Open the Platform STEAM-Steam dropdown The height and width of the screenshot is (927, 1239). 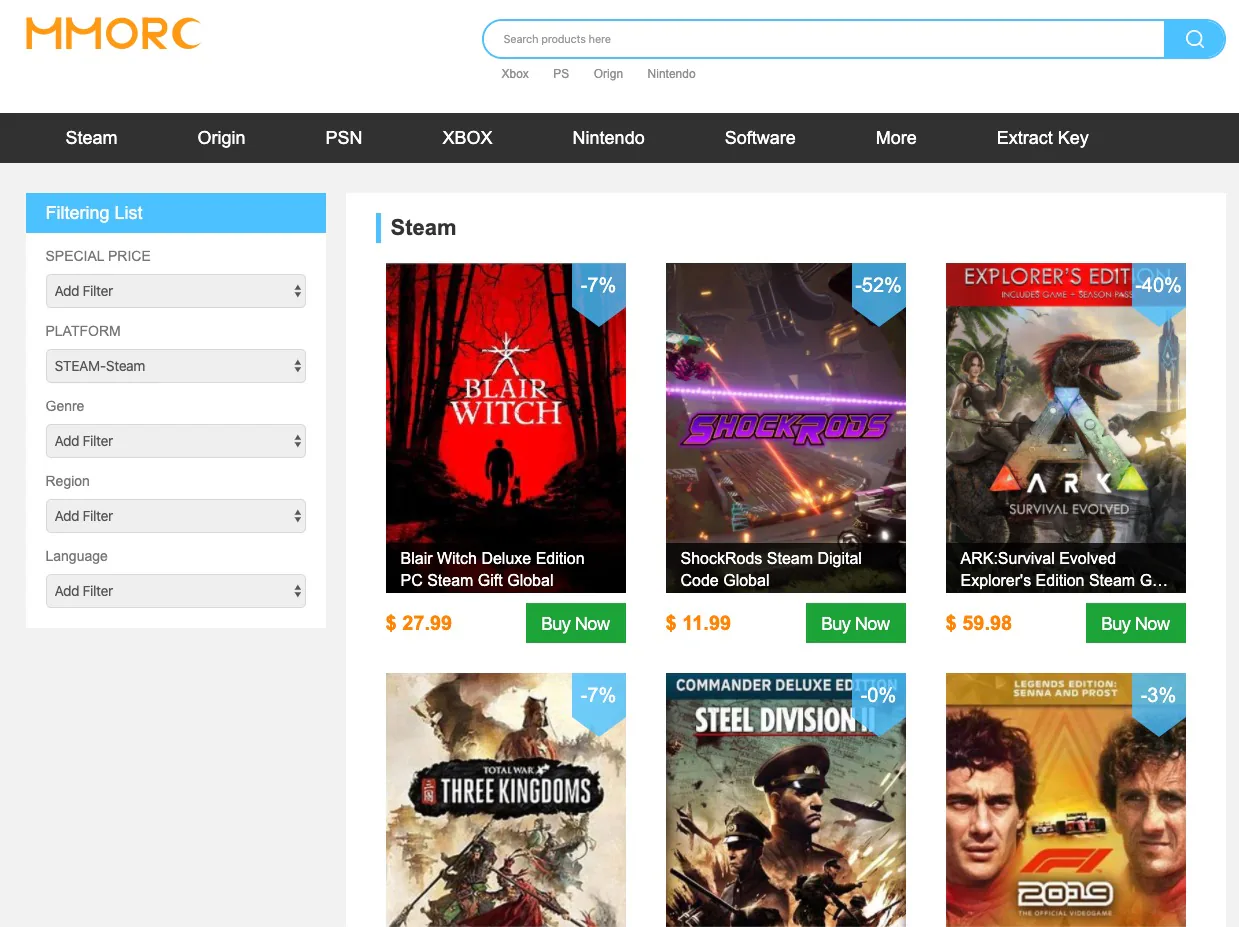coord(176,366)
